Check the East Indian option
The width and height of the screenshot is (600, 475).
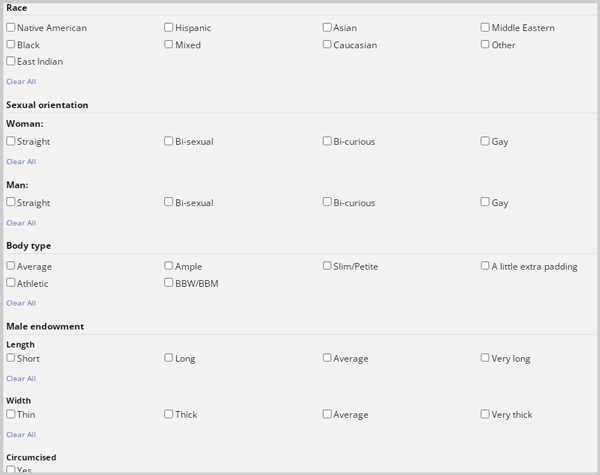(x=11, y=61)
